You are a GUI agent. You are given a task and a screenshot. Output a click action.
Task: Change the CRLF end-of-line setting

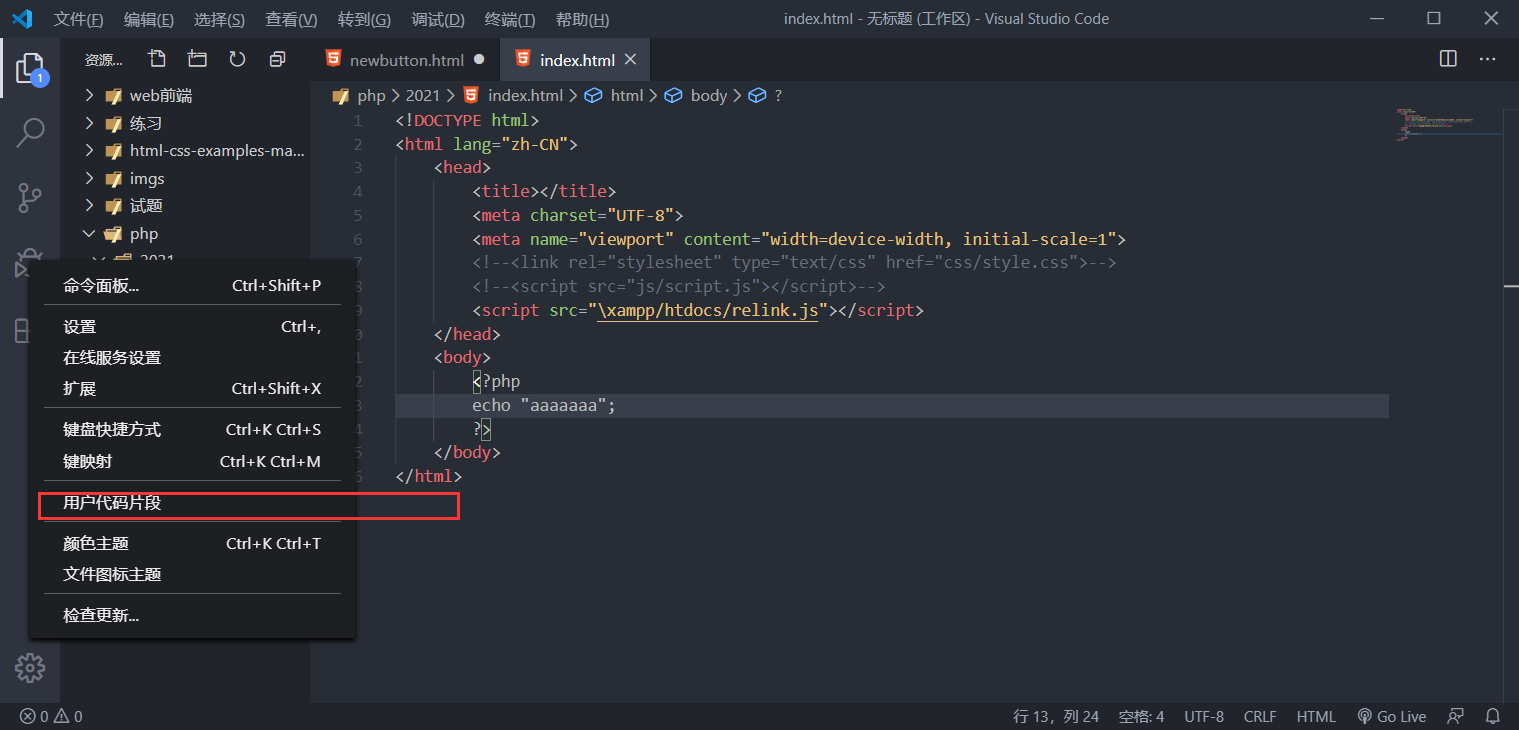1260,716
